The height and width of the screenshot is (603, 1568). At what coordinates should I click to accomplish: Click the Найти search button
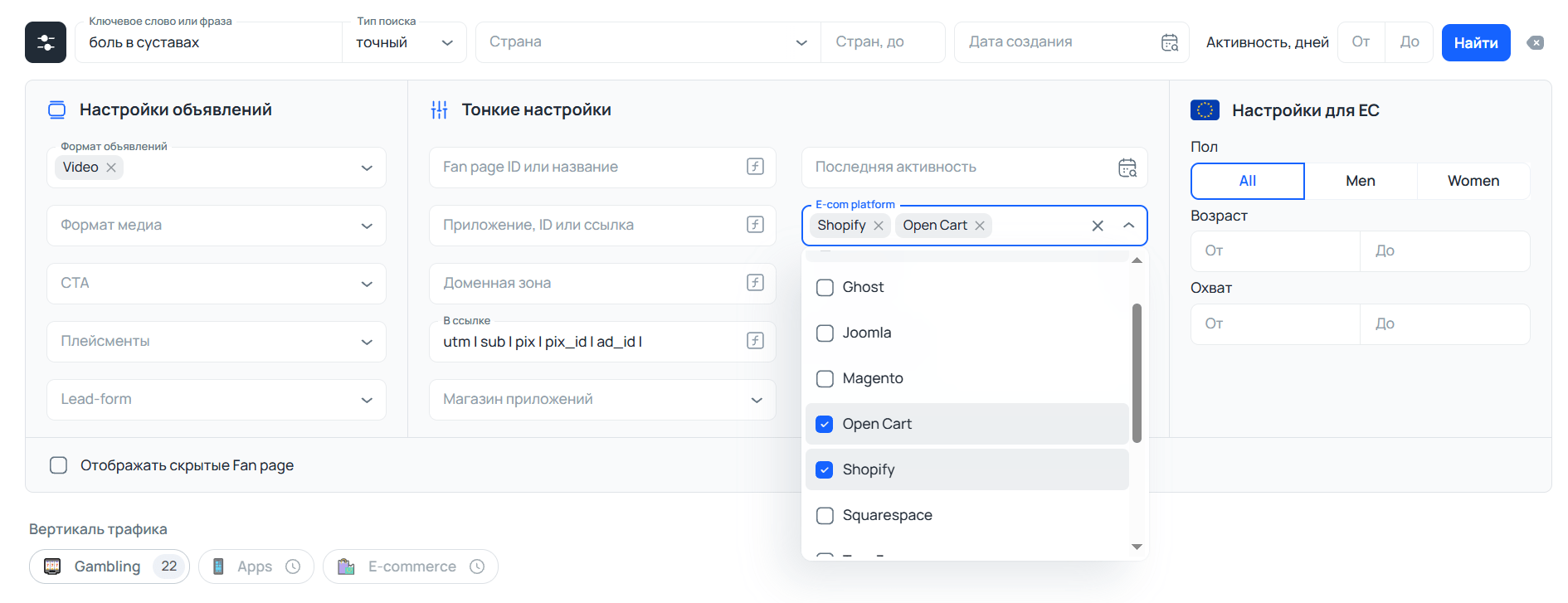point(1476,42)
